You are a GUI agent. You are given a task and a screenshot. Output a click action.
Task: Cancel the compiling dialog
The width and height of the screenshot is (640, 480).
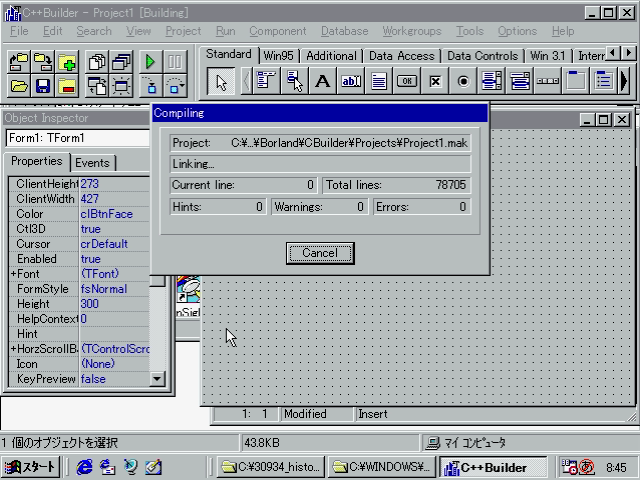click(x=320, y=253)
